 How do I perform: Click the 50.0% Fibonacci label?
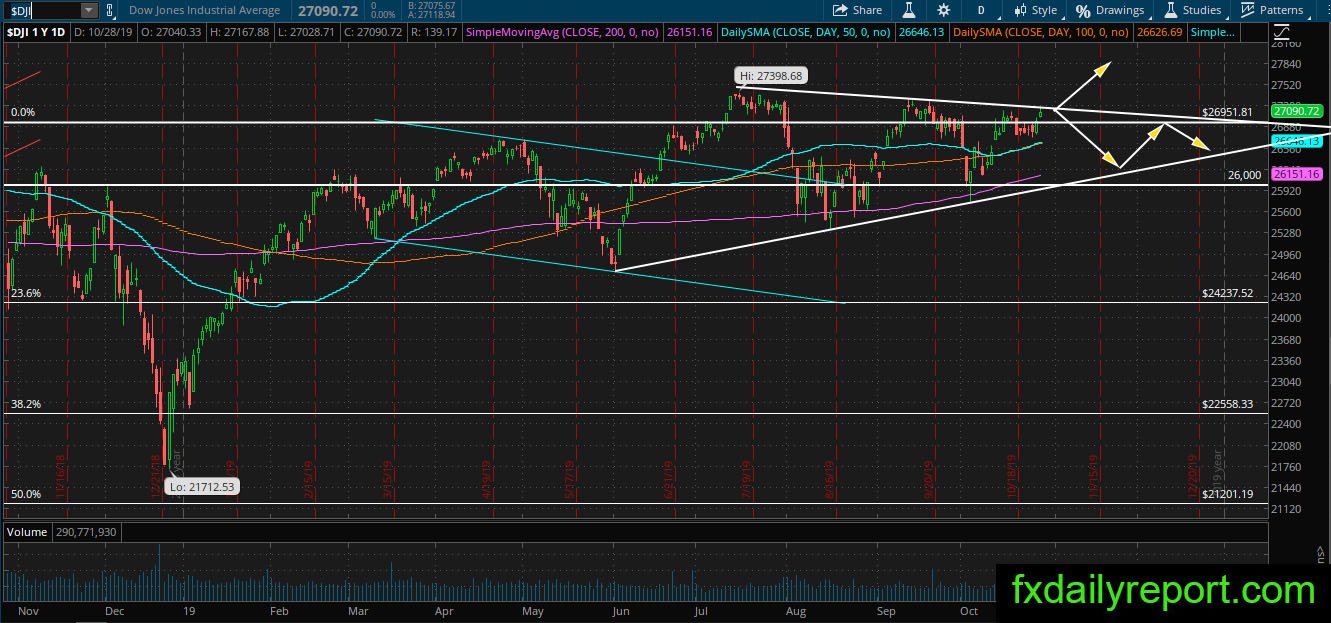pyautogui.click(x=25, y=494)
